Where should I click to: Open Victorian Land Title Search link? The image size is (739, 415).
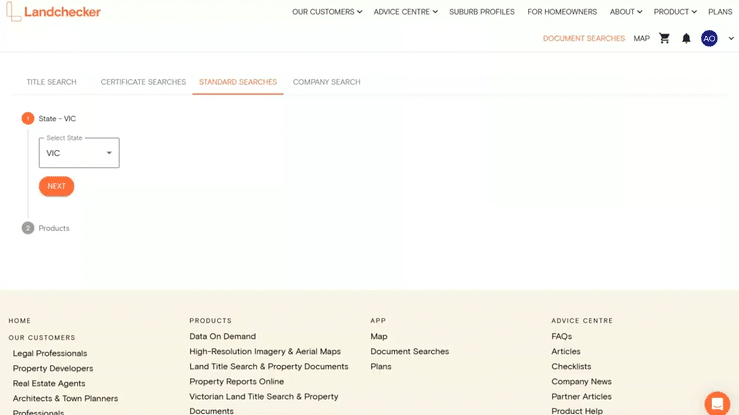click(x=264, y=404)
